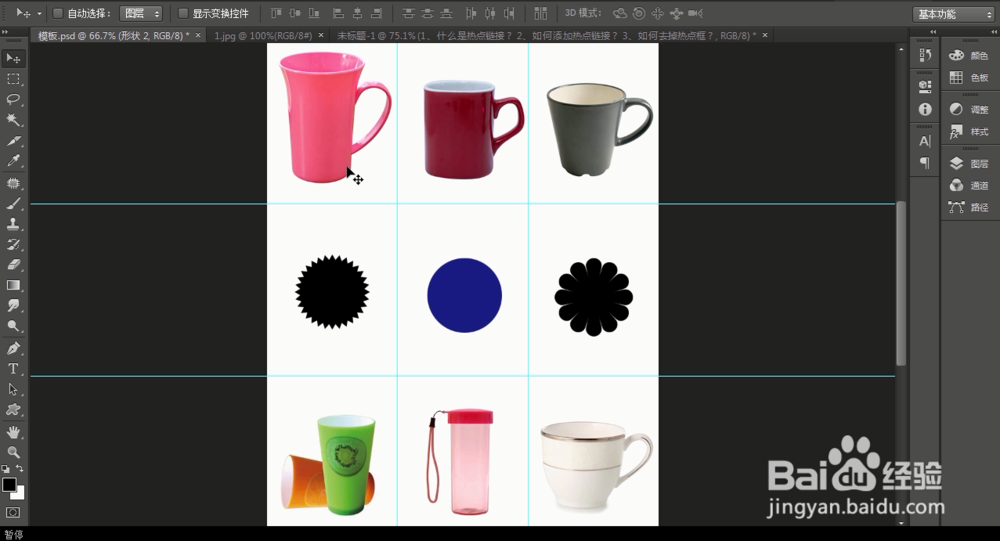
Task: Select the Type tool
Action: click(13, 369)
